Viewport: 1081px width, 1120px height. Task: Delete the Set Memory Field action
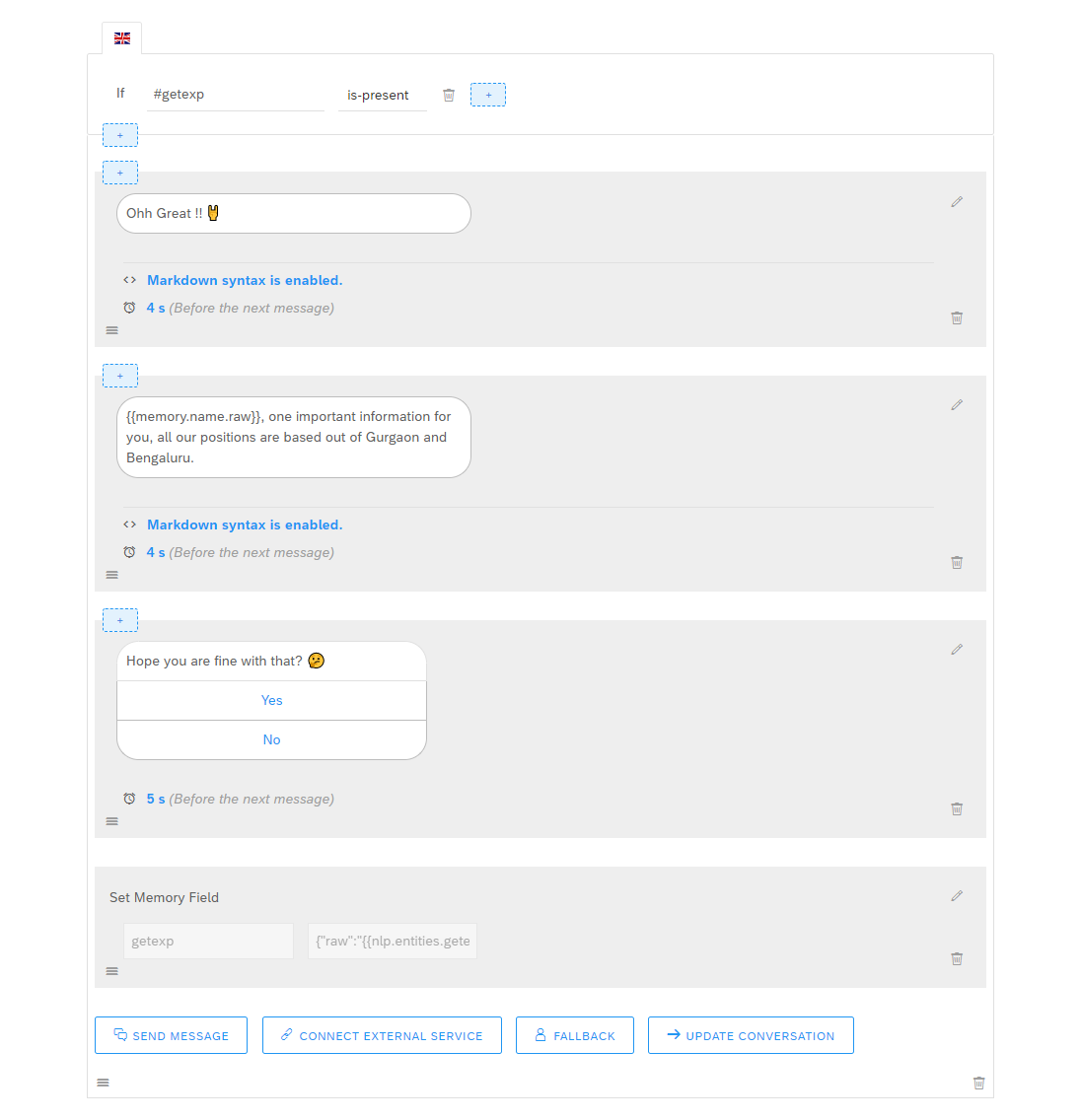point(957,959)
